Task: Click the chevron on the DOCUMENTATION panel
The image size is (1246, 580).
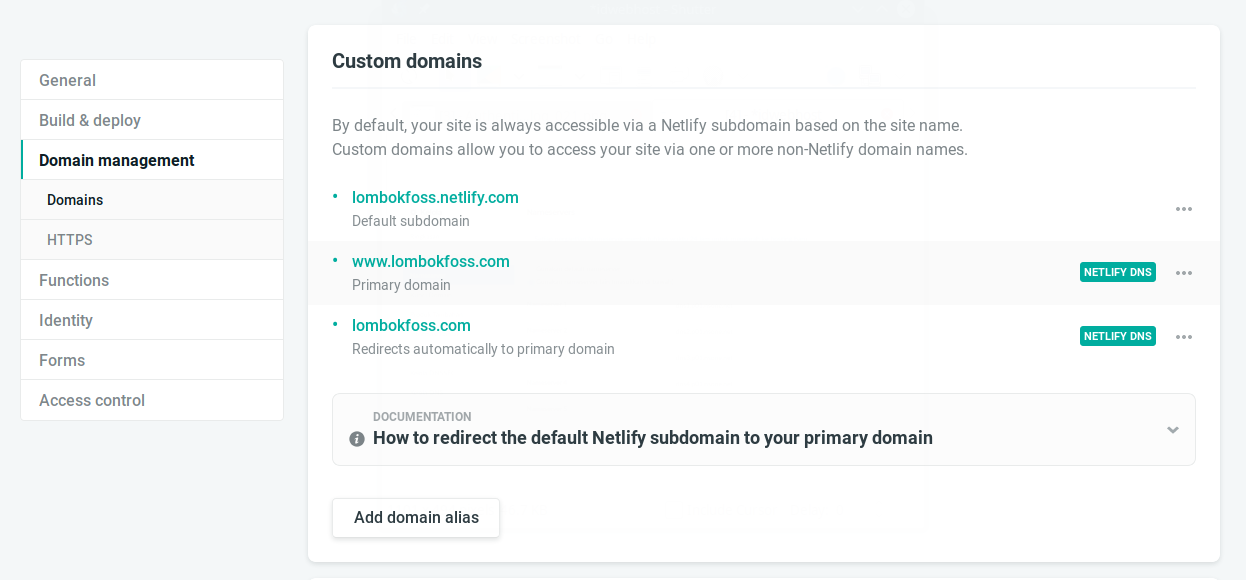Action: [1171, 430]
